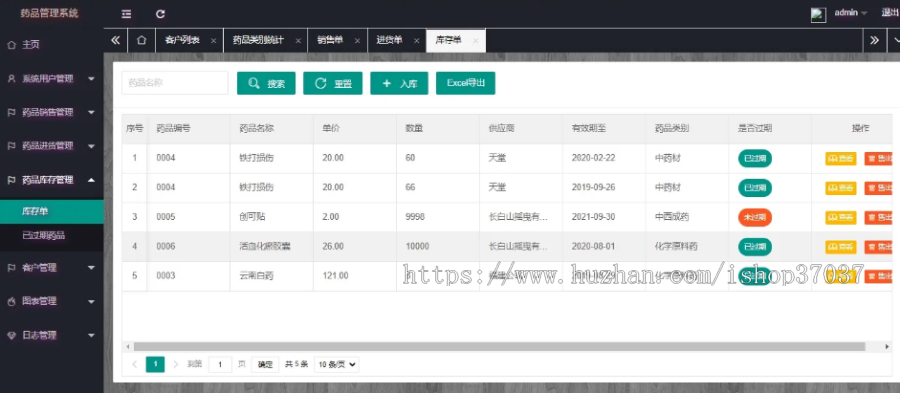Click the 药品管理系统 title logo
This screenshot has width=900, height=393.
[49, 13]
